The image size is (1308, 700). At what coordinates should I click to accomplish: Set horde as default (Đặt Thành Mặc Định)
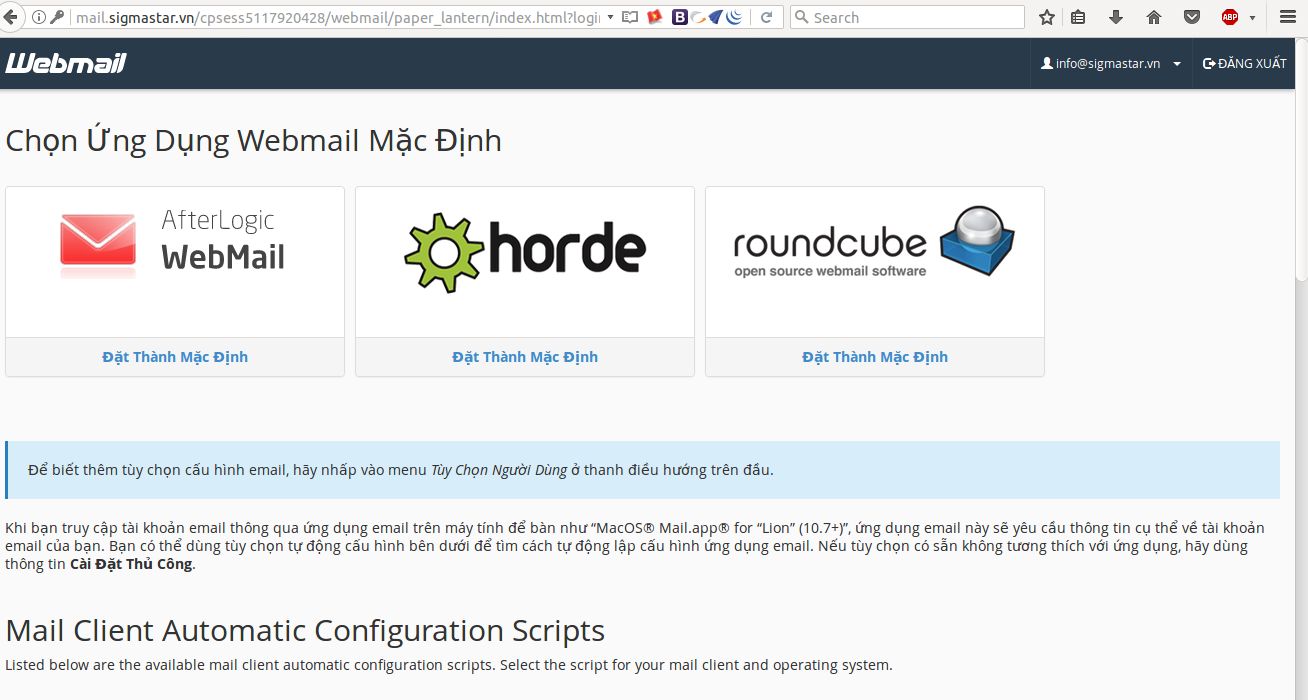pyautogui.click(x=525, y=357)
